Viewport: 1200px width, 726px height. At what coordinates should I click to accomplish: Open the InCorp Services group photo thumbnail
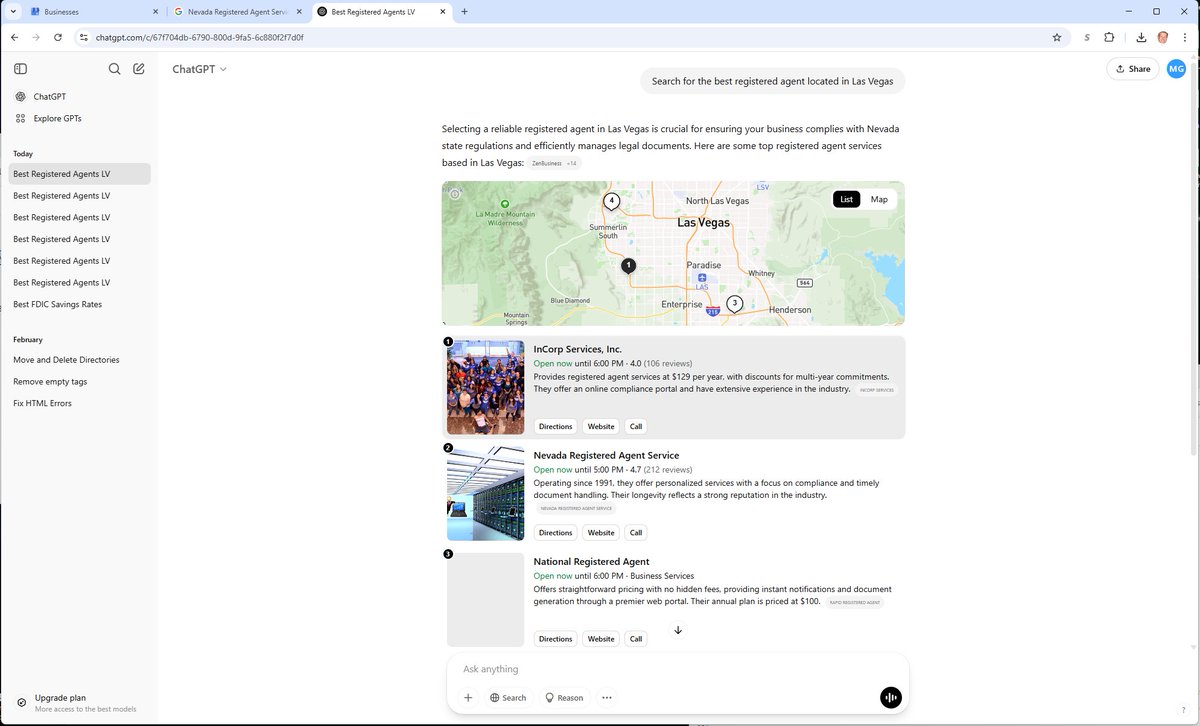(485, 387)
